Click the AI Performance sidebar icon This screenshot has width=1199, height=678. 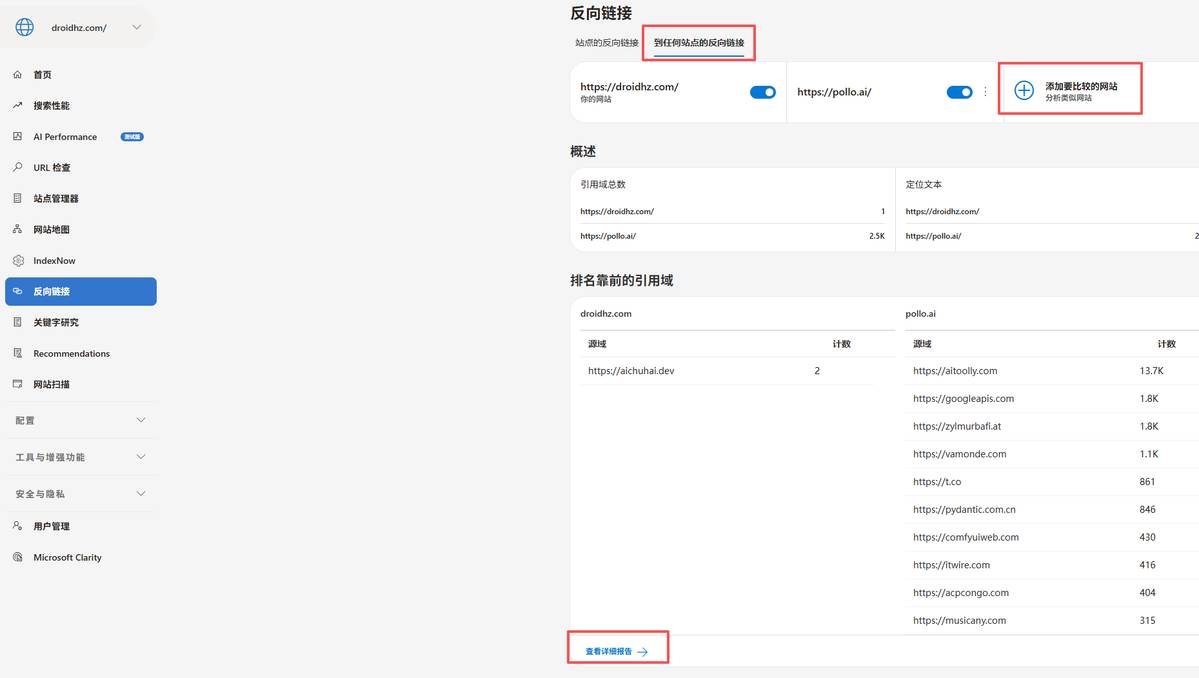(18, 136)
